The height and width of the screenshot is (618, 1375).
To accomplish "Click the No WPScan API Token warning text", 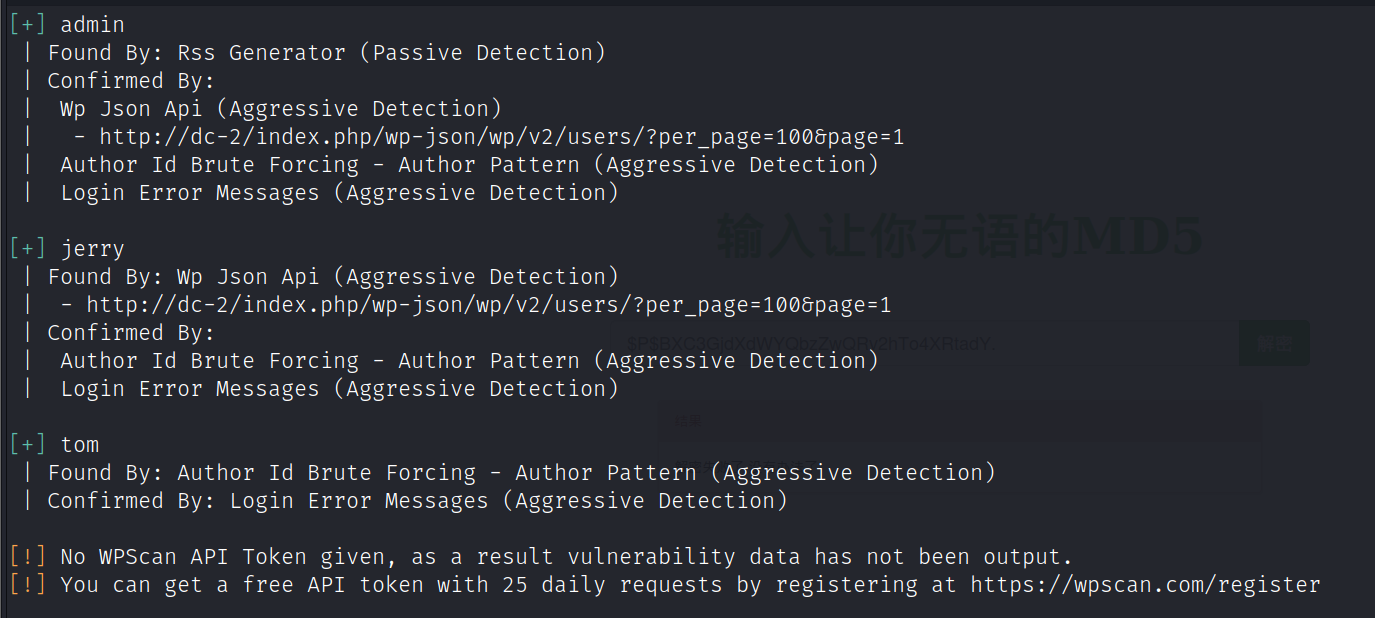I will tap(566, 557).
